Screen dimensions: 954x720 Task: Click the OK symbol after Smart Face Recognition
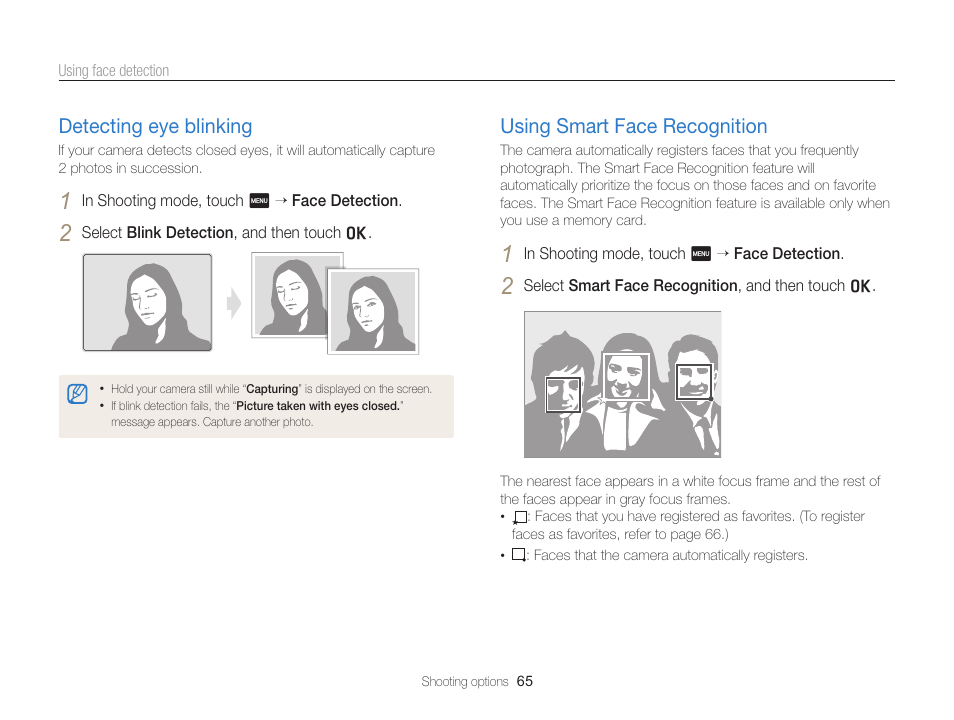click(860, 286)
